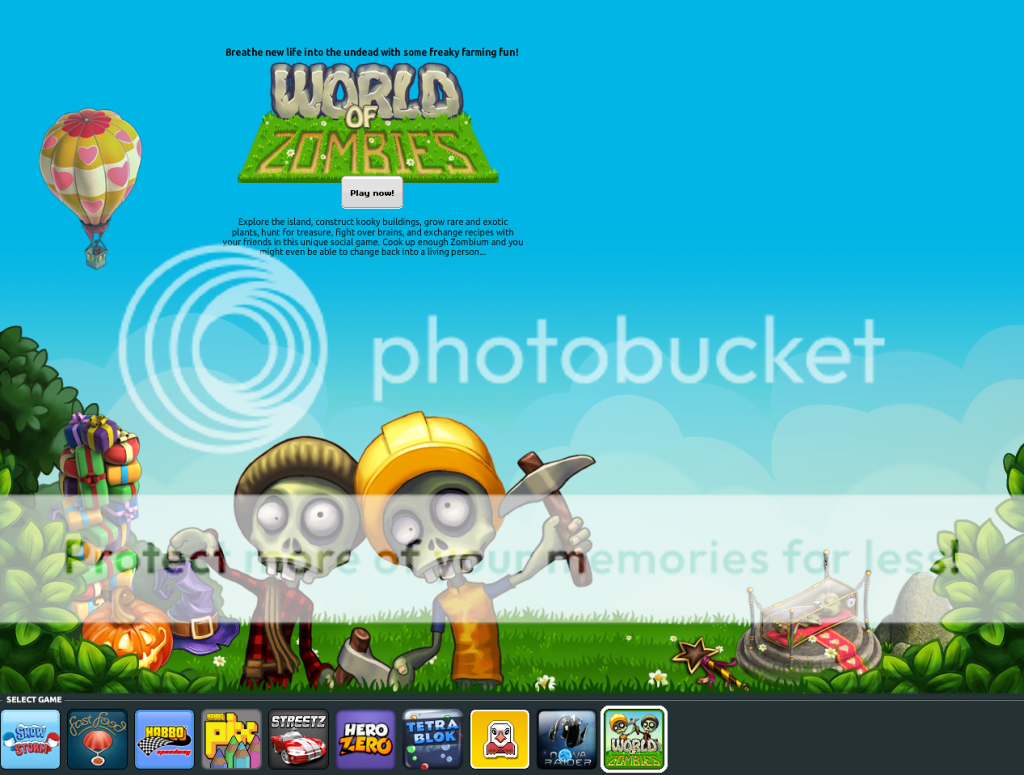Open the Fast Food game icon
The width and height of the screenshot is (1024, 775).
pos(97,739)
